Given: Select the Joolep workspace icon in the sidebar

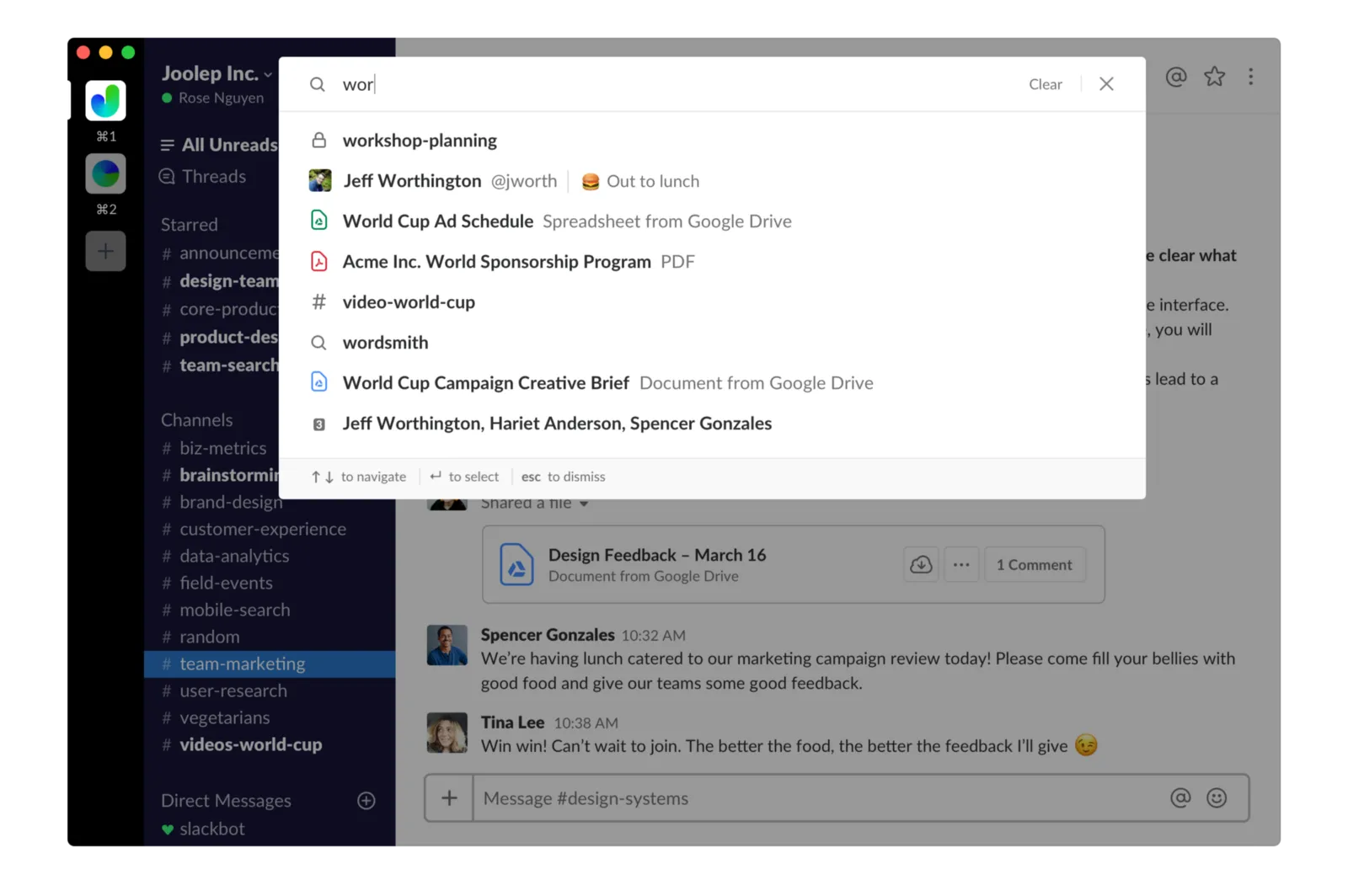Looking at the screenshot, I should click(x=105, y=100).
